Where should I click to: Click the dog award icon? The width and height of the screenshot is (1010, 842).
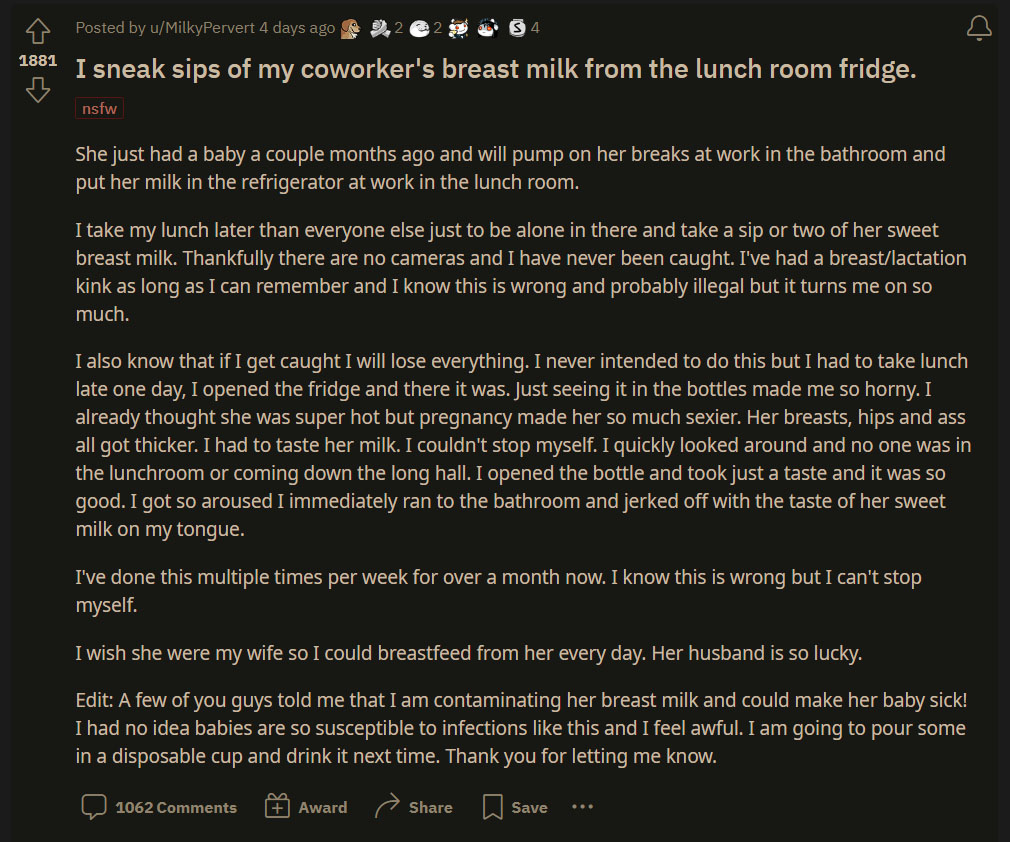pos(350,28)
